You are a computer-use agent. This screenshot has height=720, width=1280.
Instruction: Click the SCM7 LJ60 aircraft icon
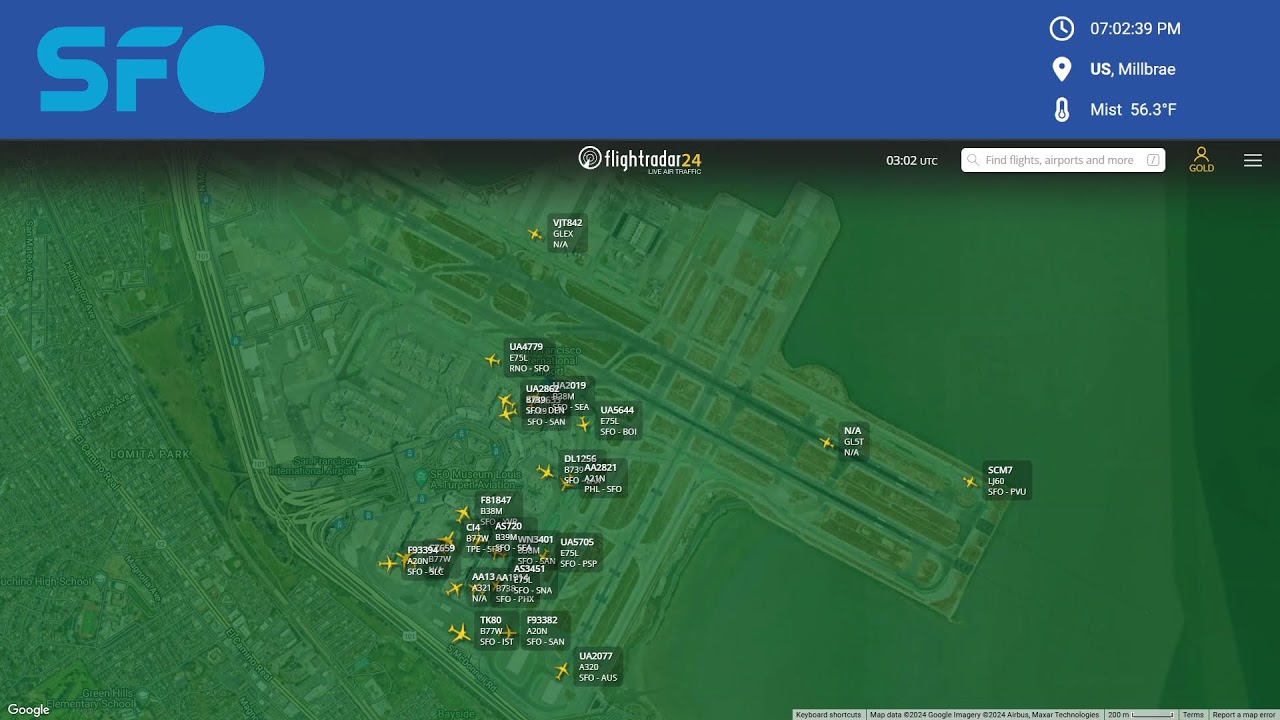click(x=970, y=481)
